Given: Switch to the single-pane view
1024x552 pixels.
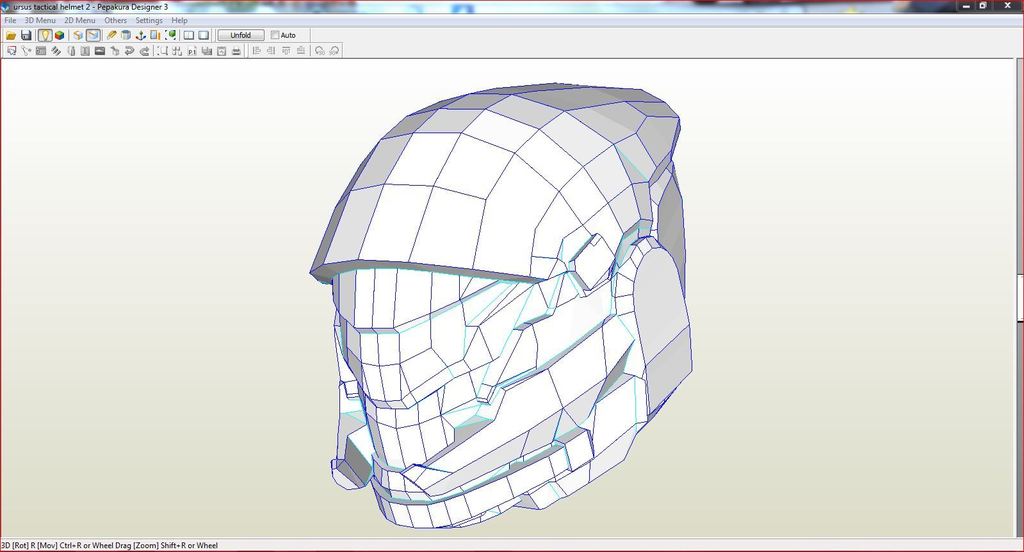Looking at the screenshot, I should point(204,35).
